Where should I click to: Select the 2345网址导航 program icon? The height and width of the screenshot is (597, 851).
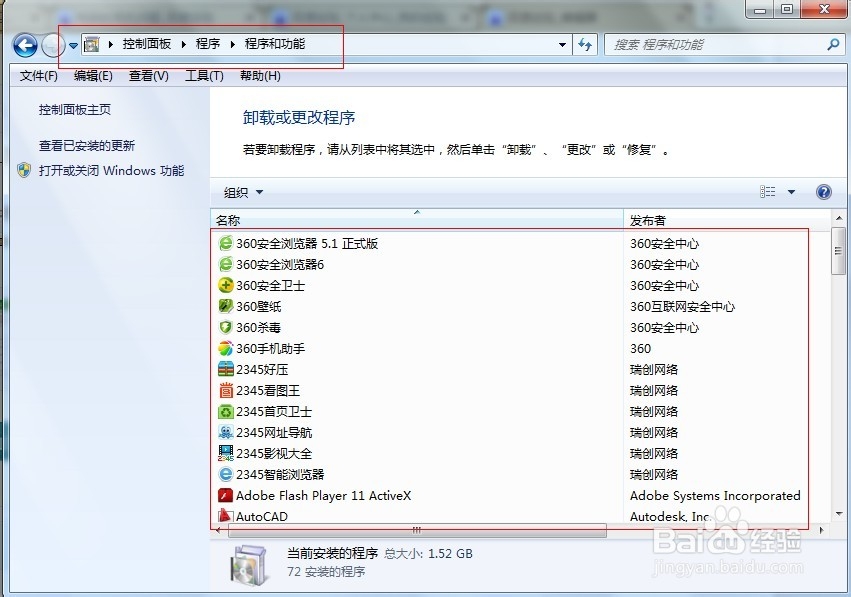[226, 433]
